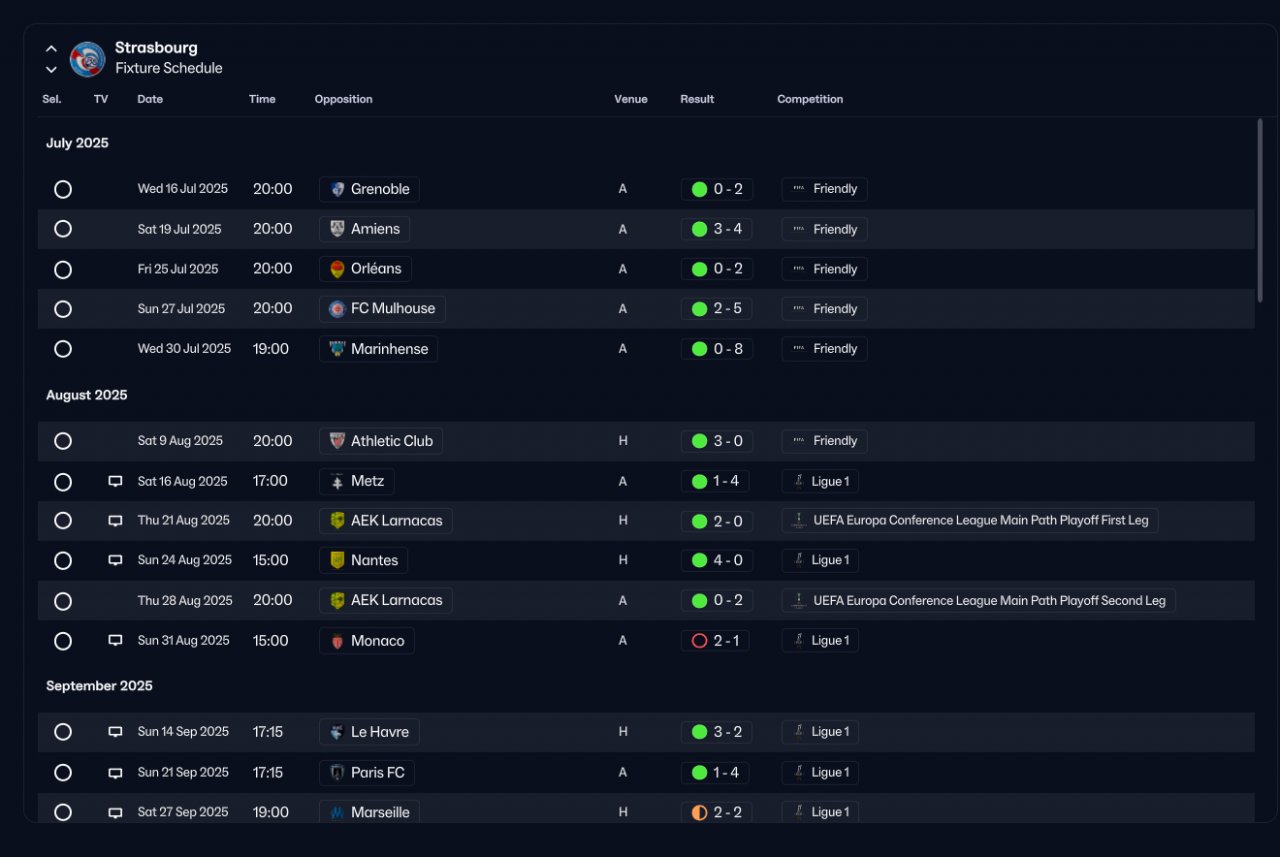Click the Athletic Club crest icon

(338, 441)
